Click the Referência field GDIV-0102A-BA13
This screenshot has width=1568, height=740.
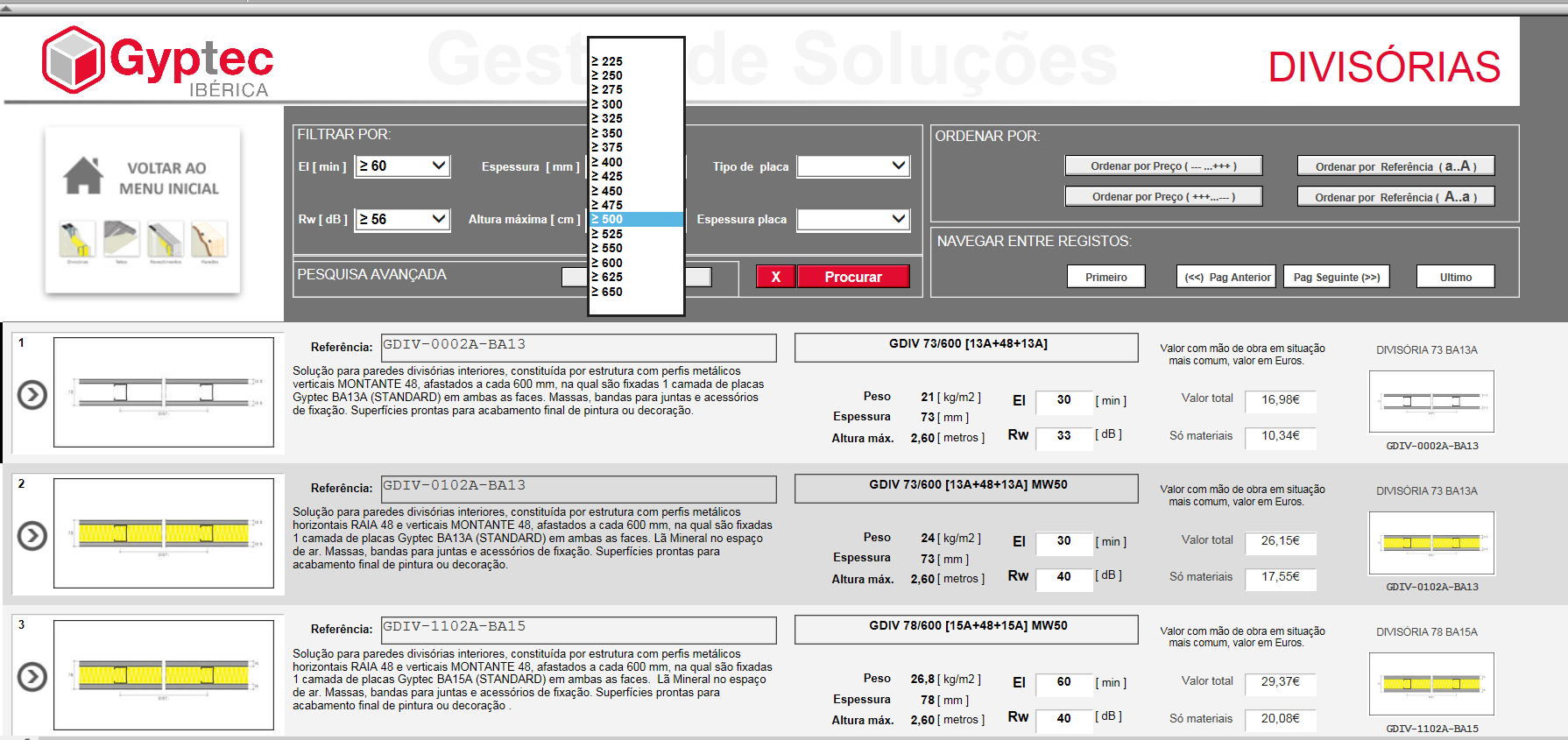click(578, 488)
